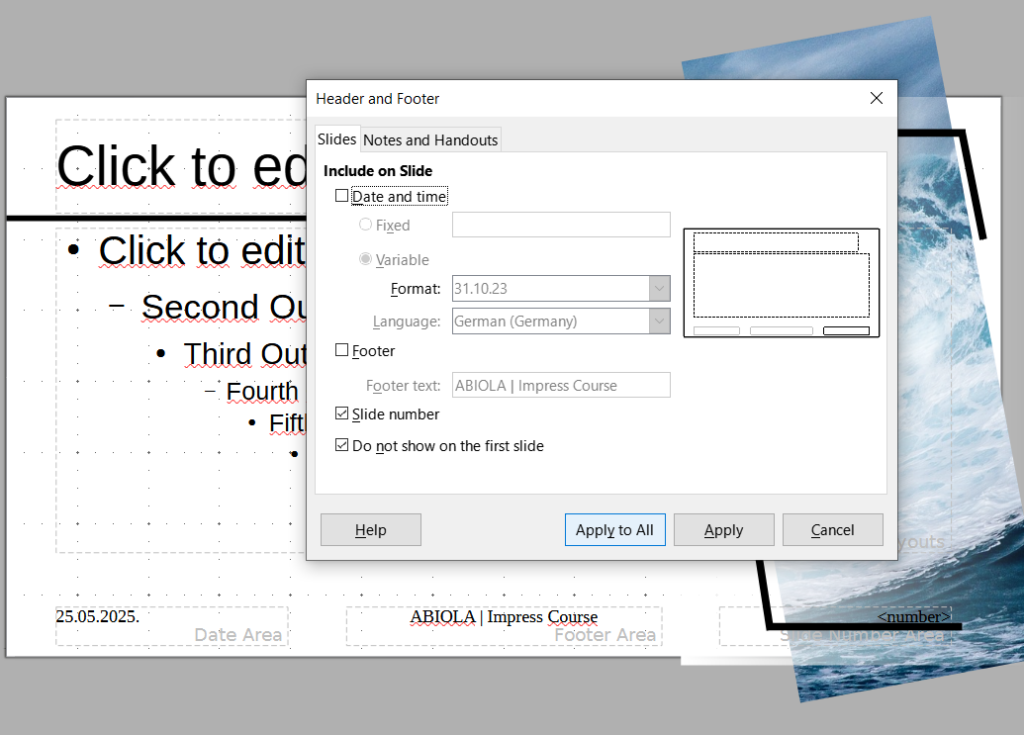Image resolution: width=1024 pixels, height=735 pixels.
Task: Tick the Footer checkbox
Action: (x=342, y=351)
